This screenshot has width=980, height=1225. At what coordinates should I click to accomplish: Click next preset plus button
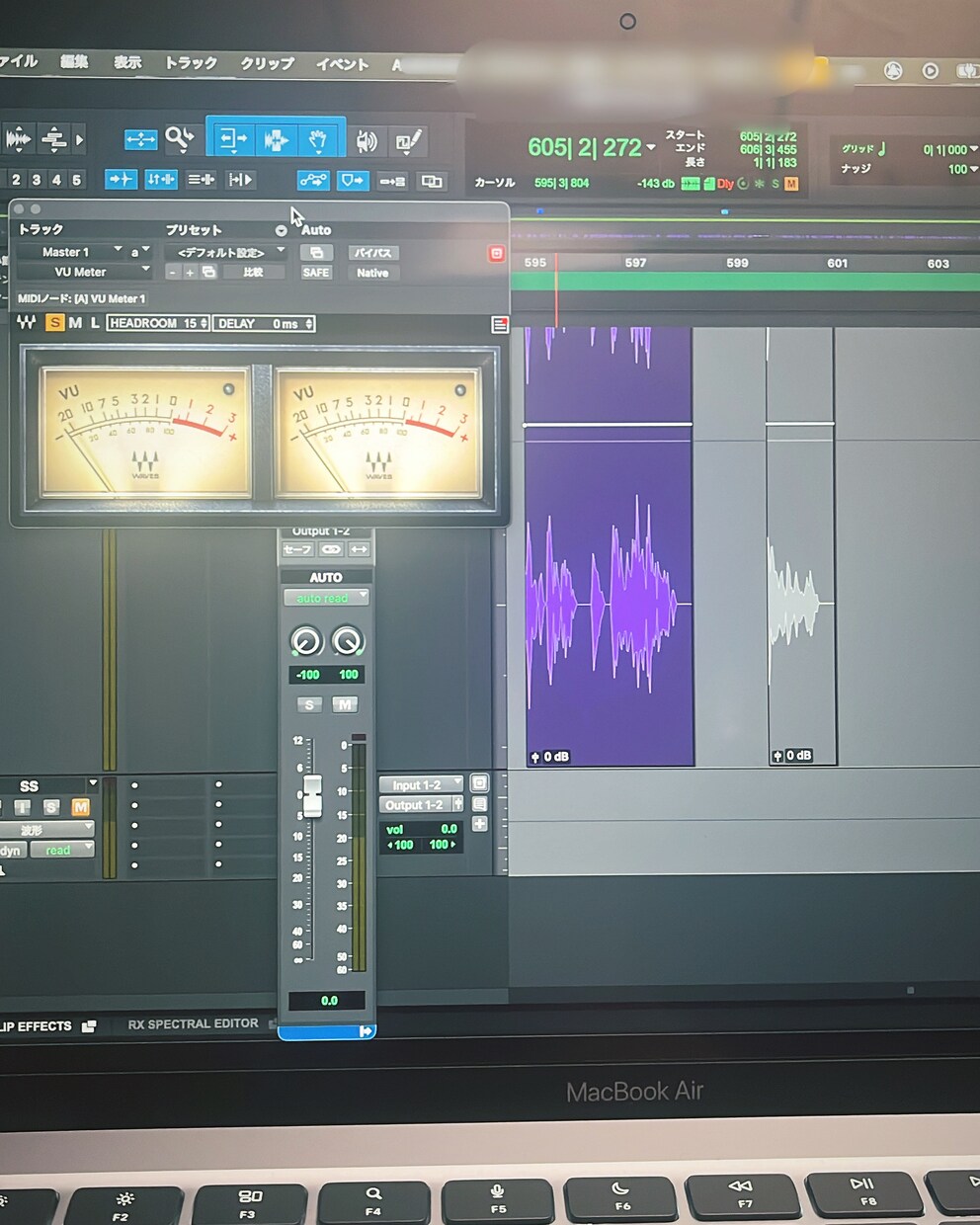(190, 272)
